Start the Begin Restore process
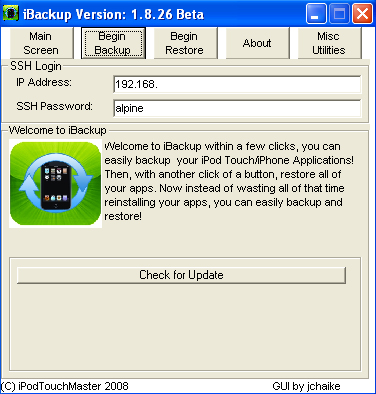This screenshot has width=376, height=394. click(185, 43)
